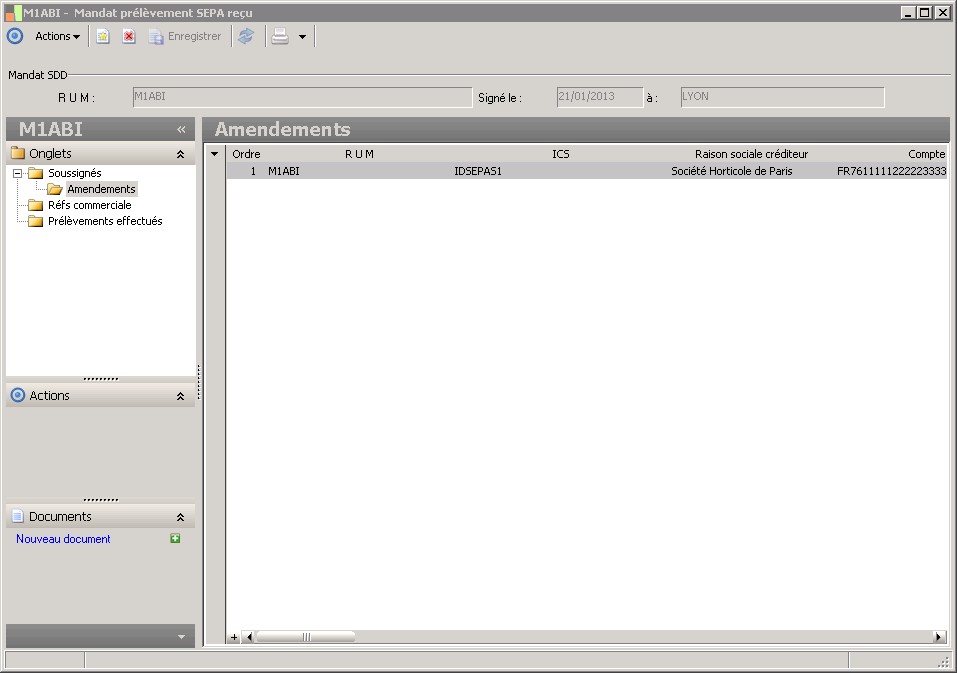Open the print options dropdown arrow

click(302, 37)
